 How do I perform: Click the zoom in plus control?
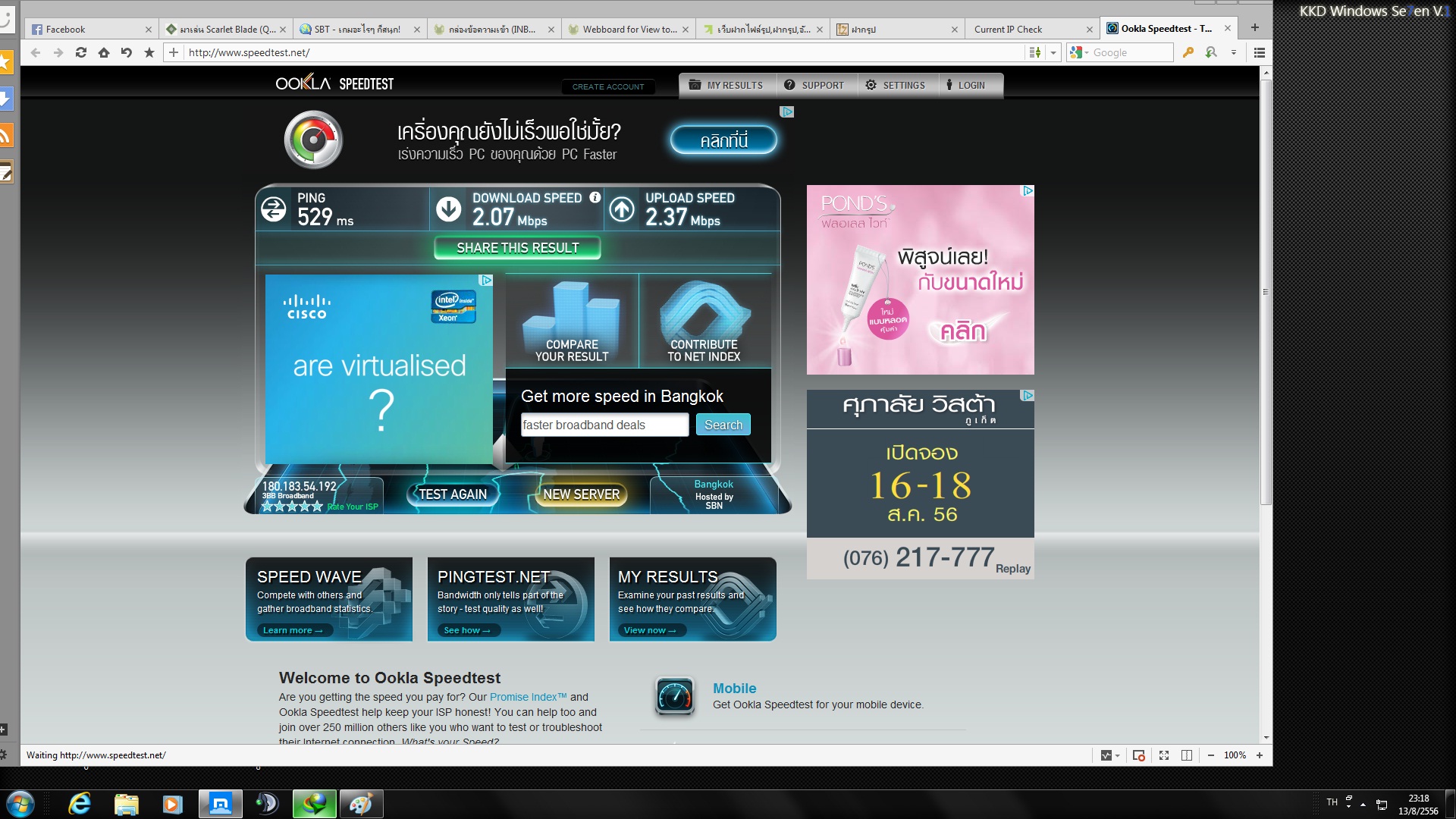pos(1260,755)
